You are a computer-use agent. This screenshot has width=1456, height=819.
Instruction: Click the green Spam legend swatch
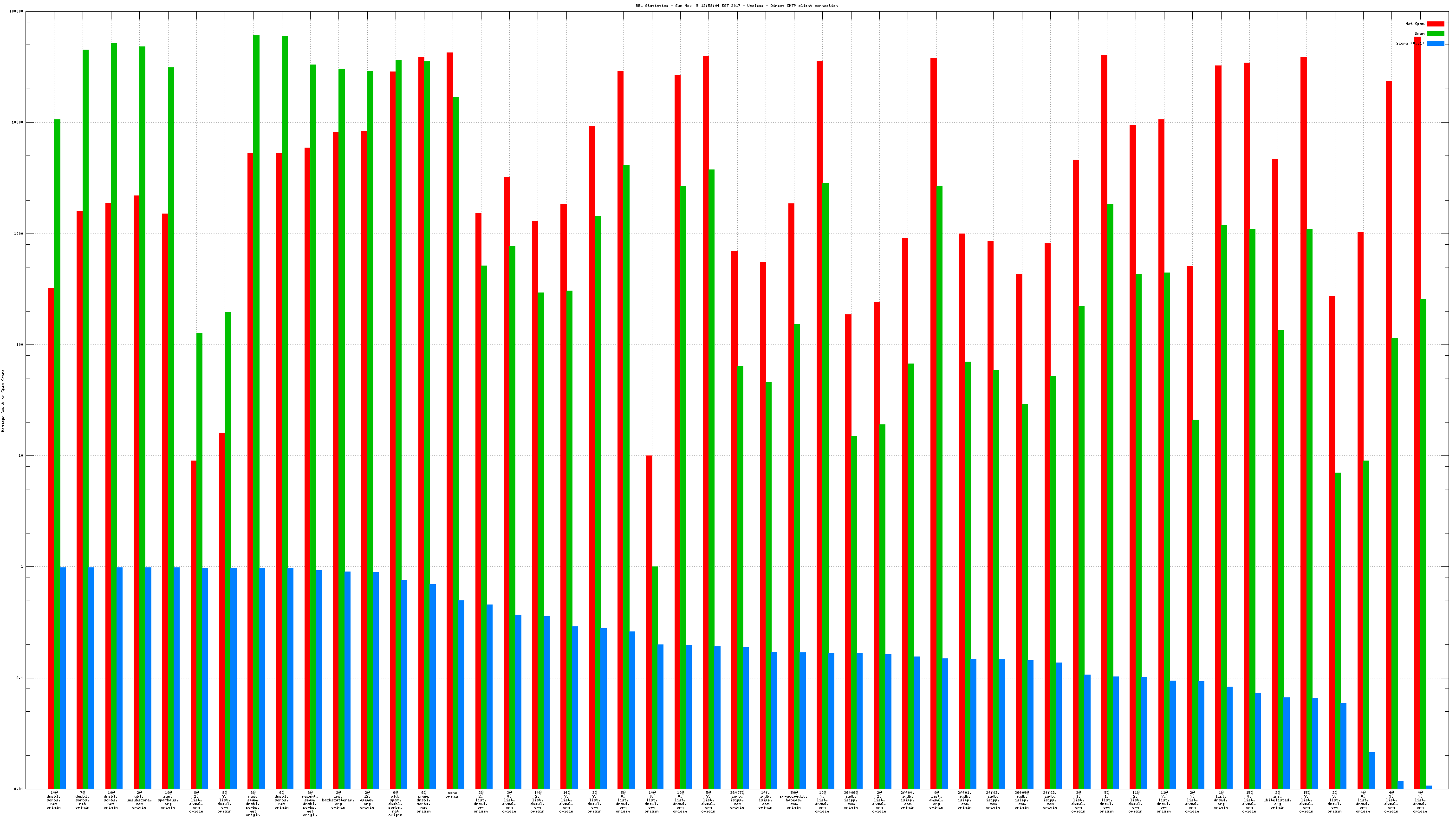[x=1435, y=33]
